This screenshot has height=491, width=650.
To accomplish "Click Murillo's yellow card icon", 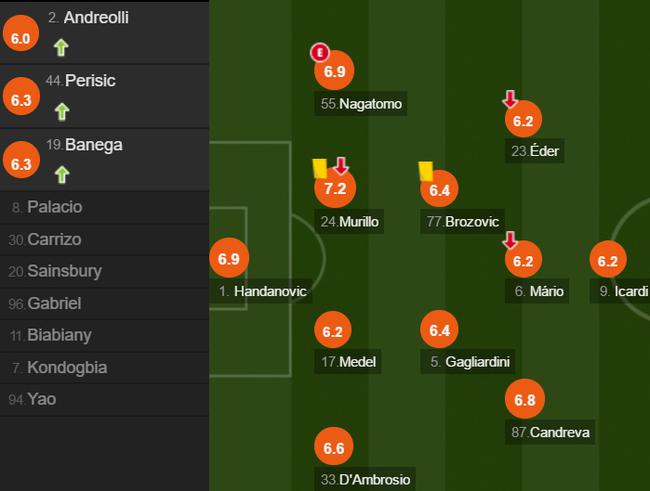I will [x=320, y=168].
